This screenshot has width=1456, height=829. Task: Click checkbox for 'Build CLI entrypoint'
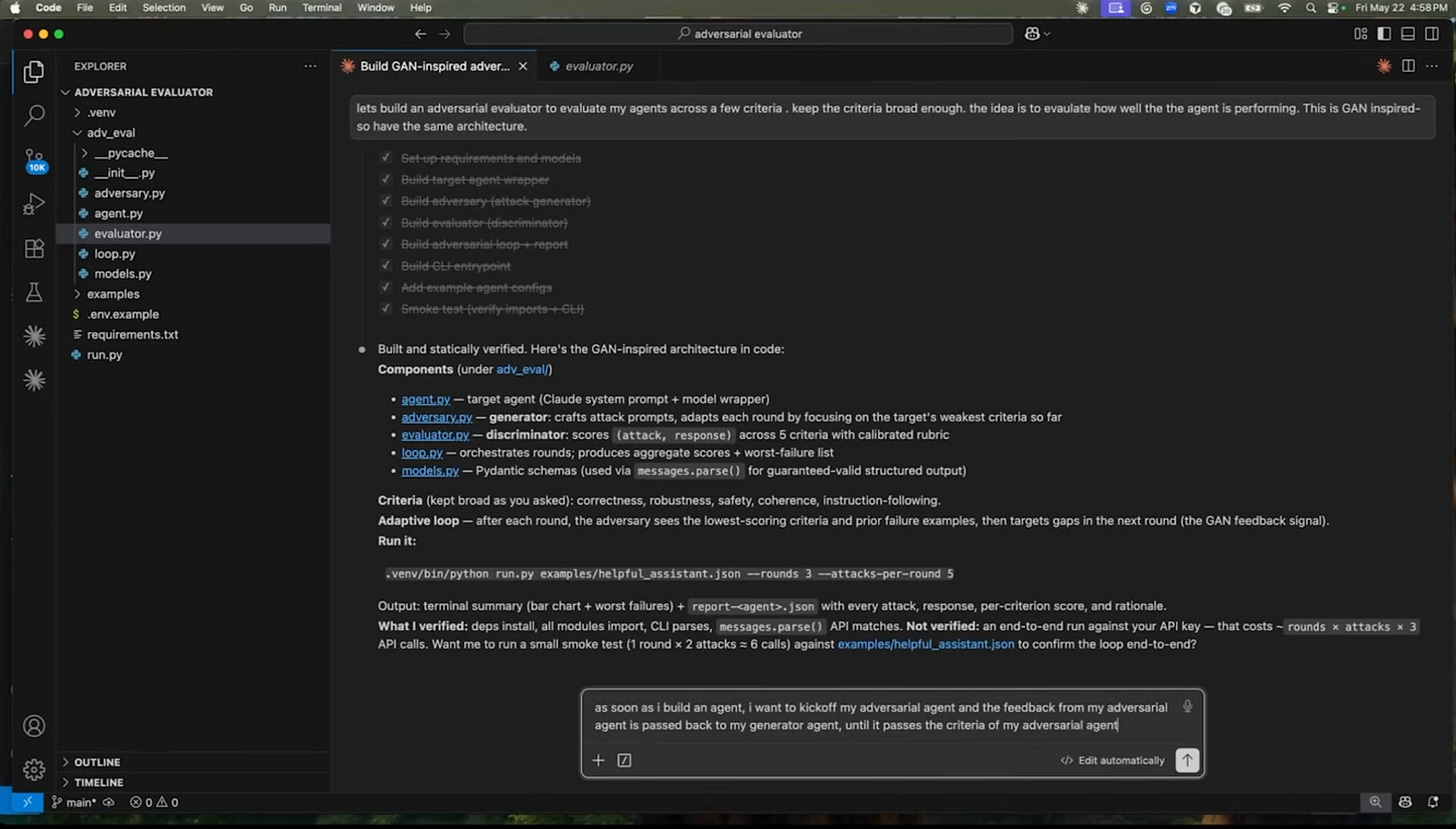[385, 266]
